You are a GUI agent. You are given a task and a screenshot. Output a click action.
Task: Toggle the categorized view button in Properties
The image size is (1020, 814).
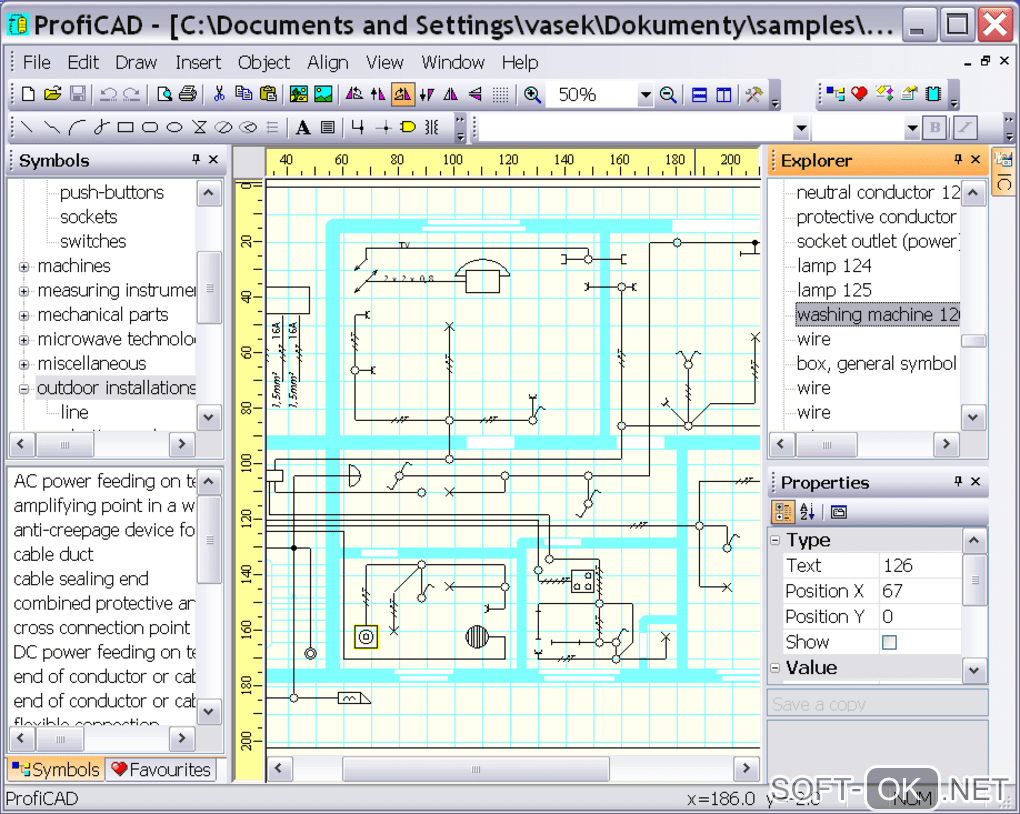coord(783,513)
